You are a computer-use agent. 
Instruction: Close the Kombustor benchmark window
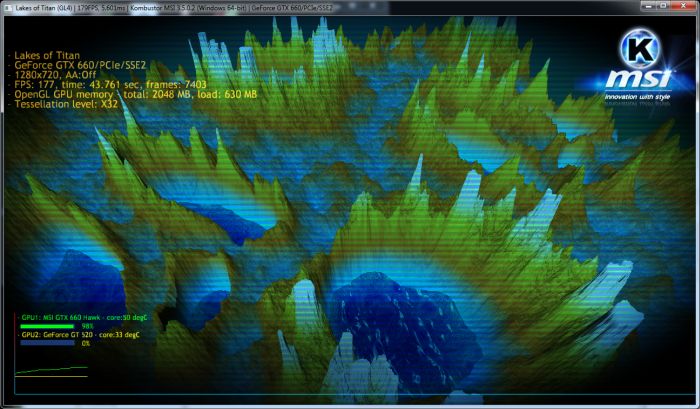(x=683, y=6)
